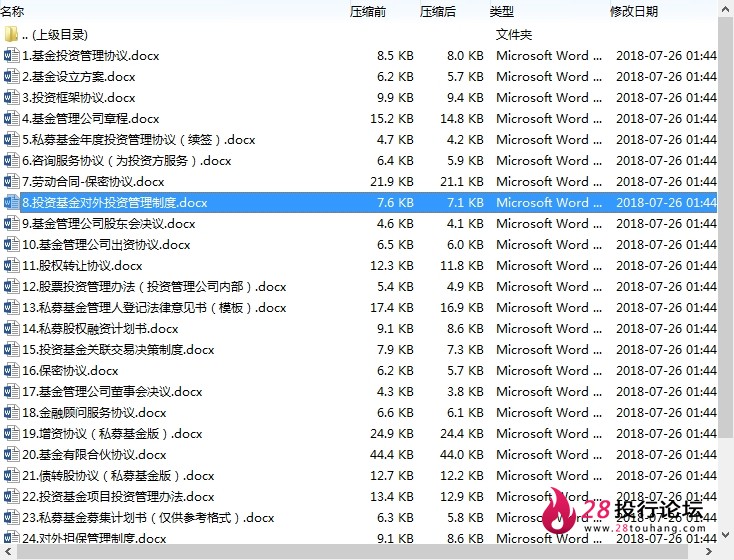The image size is (734, 560).
Task: Click Word icon of 18.金融顾问服务协议.docx
Action: [11, 413]
